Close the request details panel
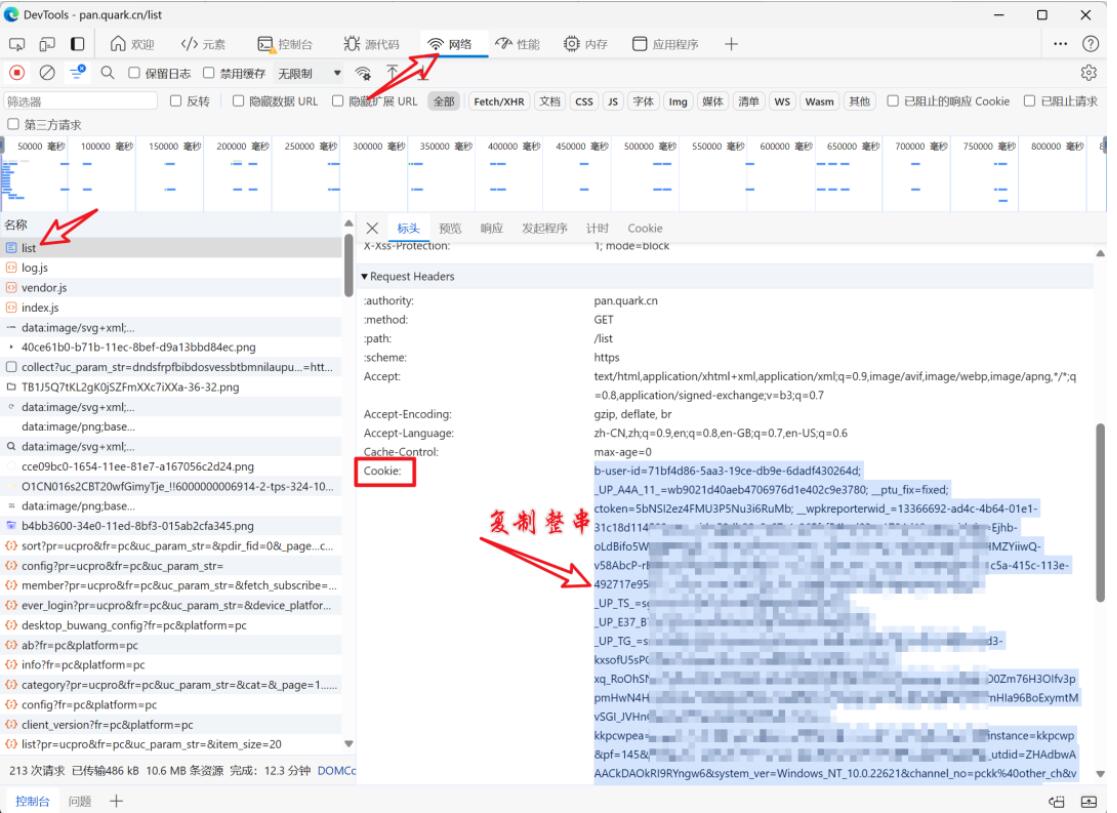The height and width of the screenshot is (813, 1117). pyautogui.click(x=372, y=228)
